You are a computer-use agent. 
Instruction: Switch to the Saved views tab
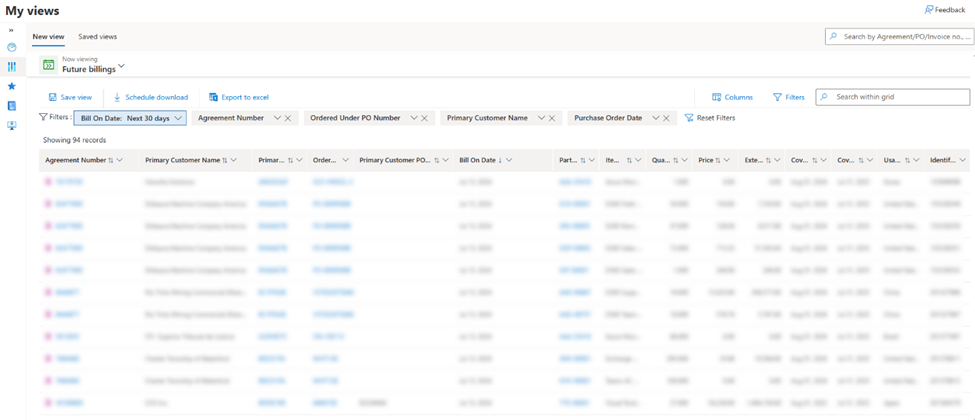tap(98, 37)
